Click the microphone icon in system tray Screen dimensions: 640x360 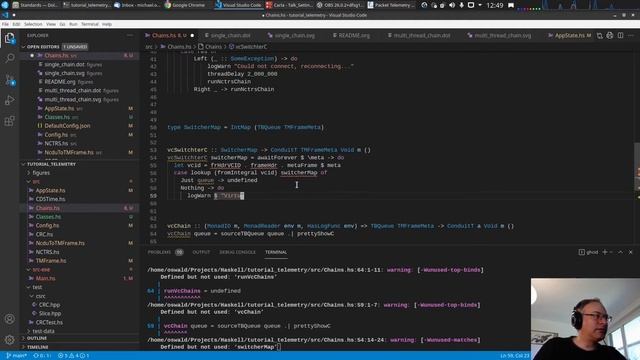click(461, 5)
